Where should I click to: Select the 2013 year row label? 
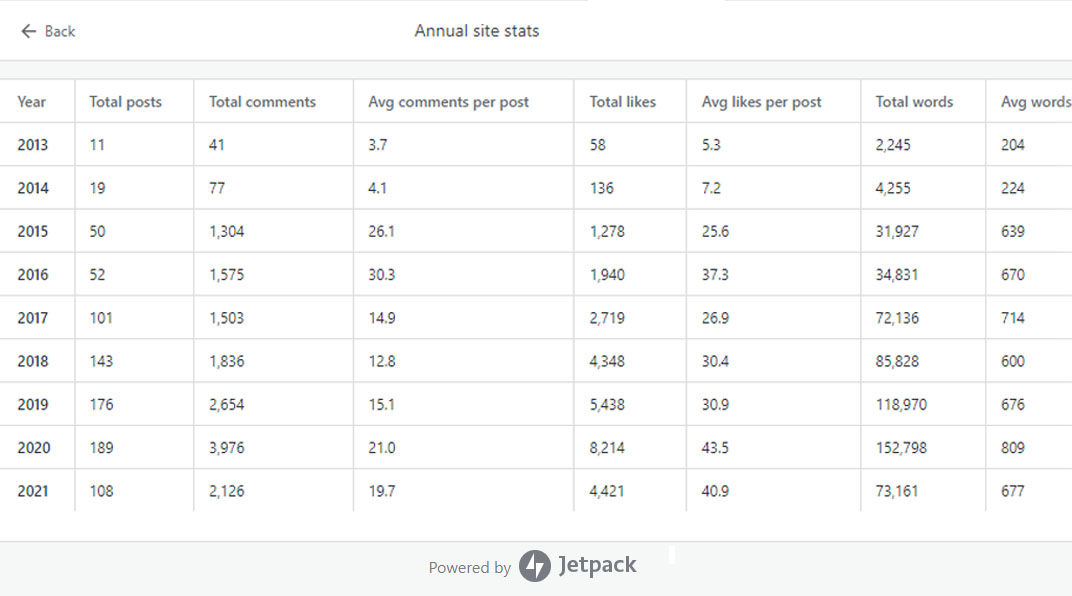point(32,145)
